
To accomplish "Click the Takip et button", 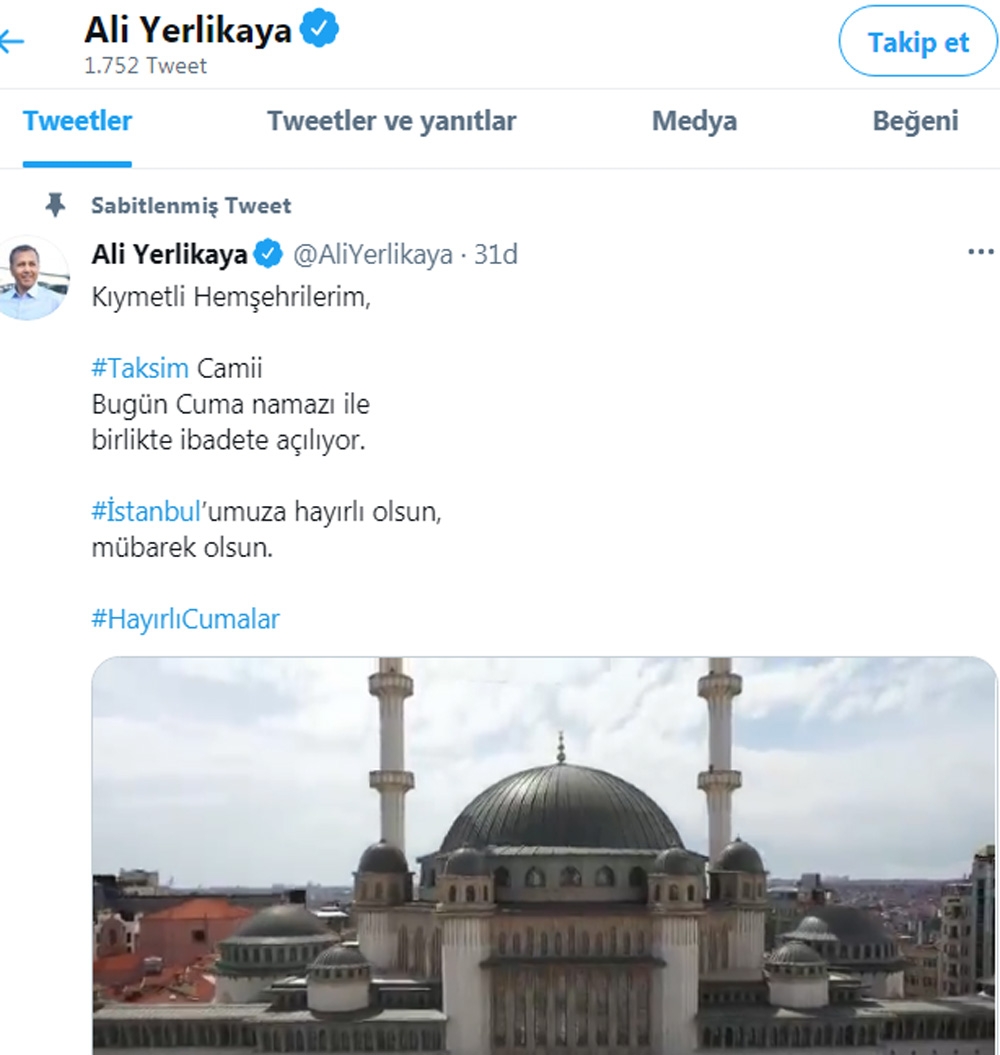I will coord(916,42).
